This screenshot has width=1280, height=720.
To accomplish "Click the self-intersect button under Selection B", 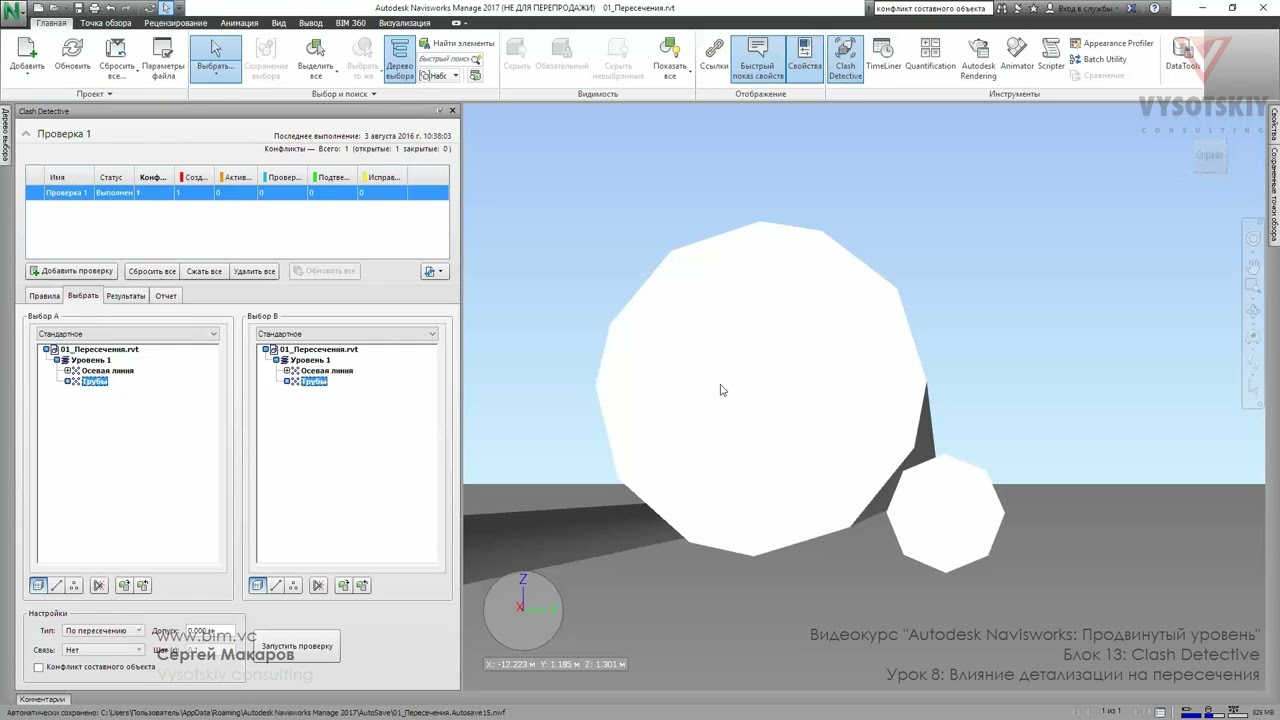I will click(318, 586).
